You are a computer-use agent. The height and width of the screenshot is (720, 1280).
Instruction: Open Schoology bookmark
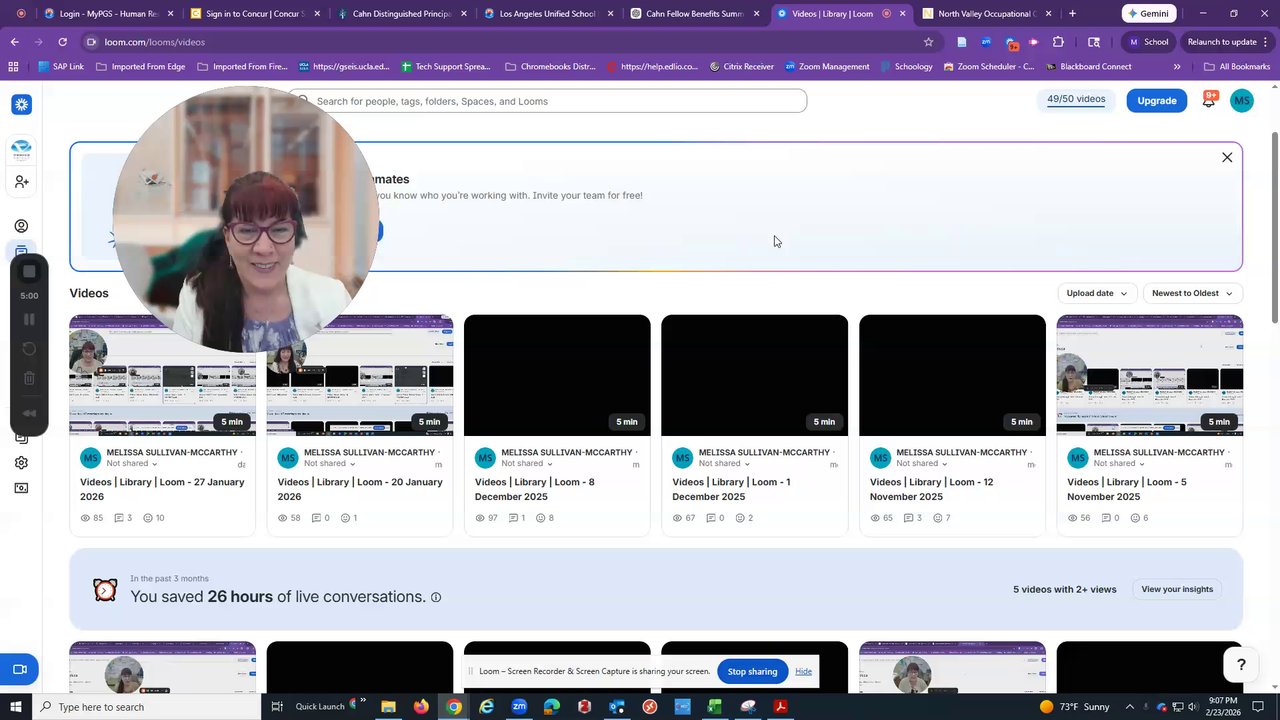905,66
